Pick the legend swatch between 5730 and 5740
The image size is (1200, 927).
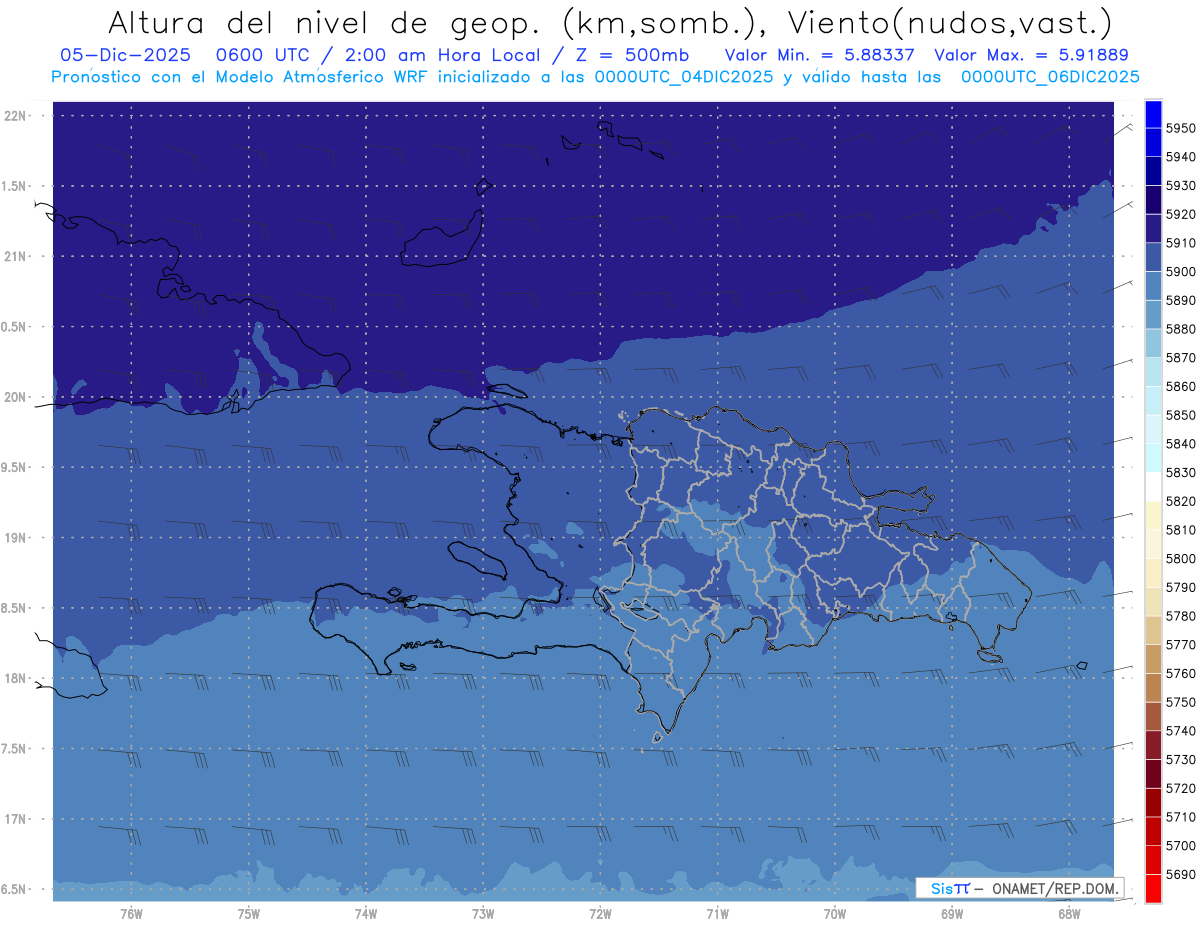(1153, 745)
